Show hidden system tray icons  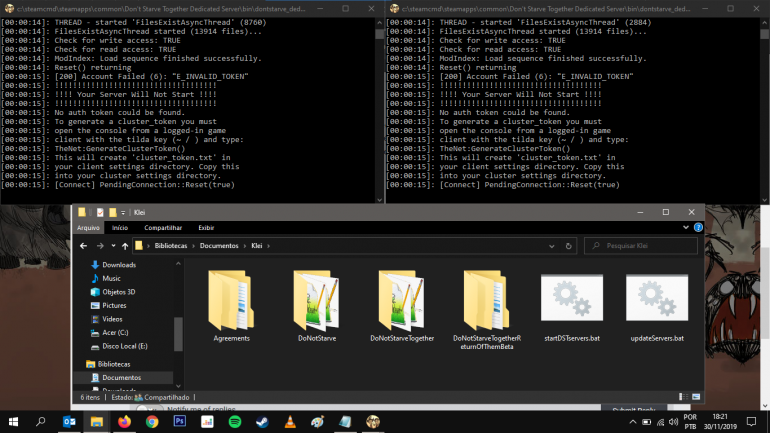click(x=632, y=422)
